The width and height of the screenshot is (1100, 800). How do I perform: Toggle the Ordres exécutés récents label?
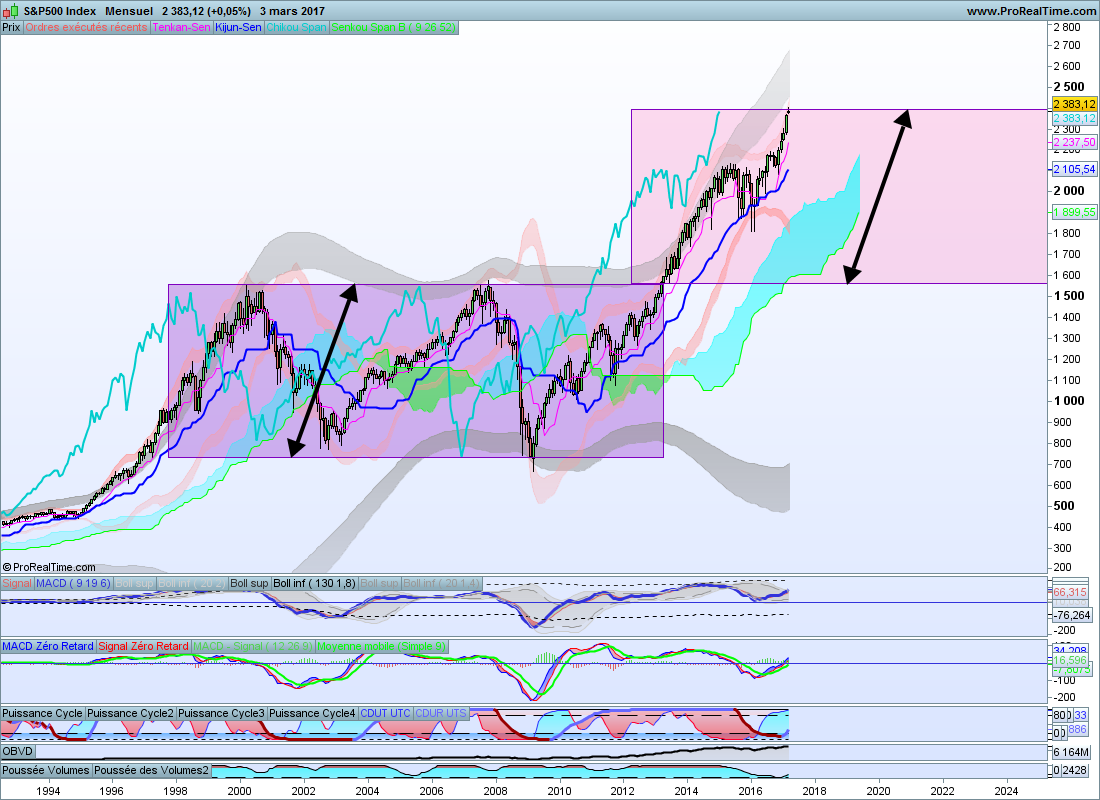coord(86,27)
